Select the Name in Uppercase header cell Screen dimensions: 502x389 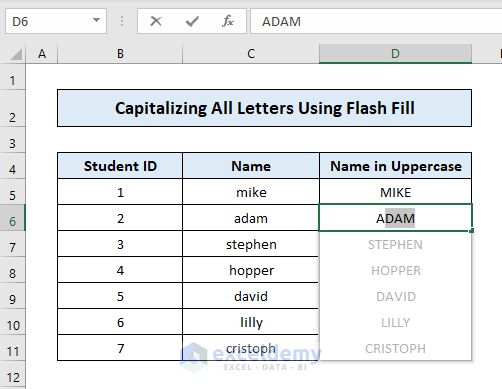[x=395, y=166]
